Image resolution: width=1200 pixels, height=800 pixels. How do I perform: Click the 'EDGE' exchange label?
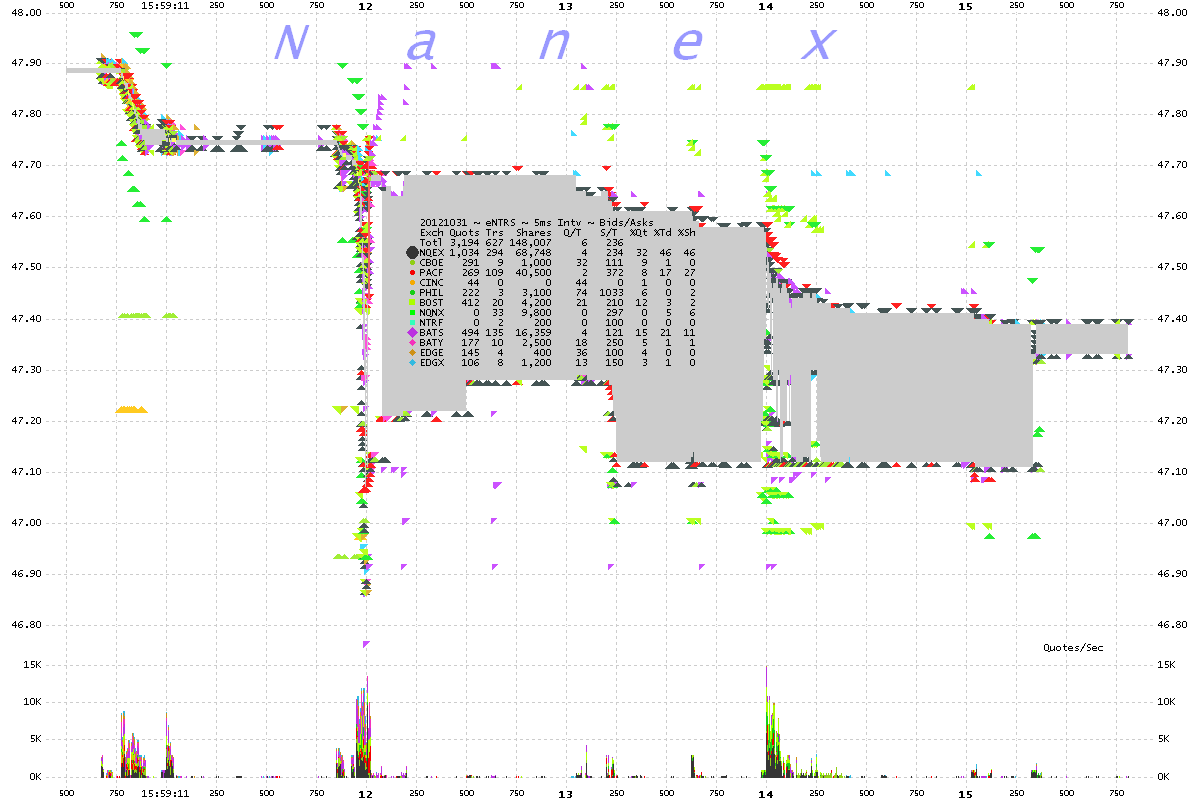pyautogui.click(x=431, y=352)
